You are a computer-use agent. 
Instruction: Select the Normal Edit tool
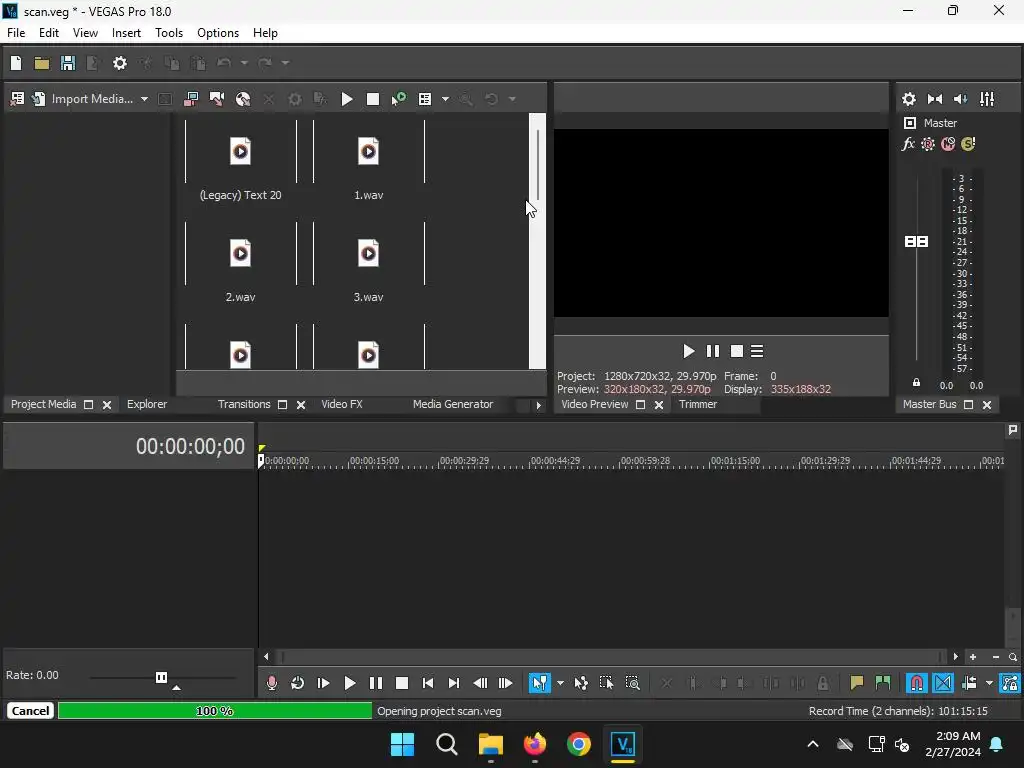[x=539, y=683]
